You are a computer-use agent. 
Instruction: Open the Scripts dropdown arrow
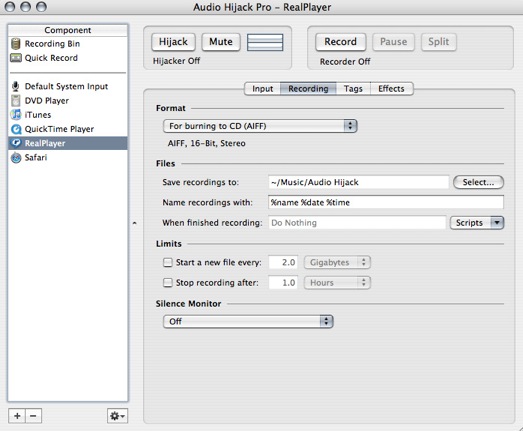(497, 223)
